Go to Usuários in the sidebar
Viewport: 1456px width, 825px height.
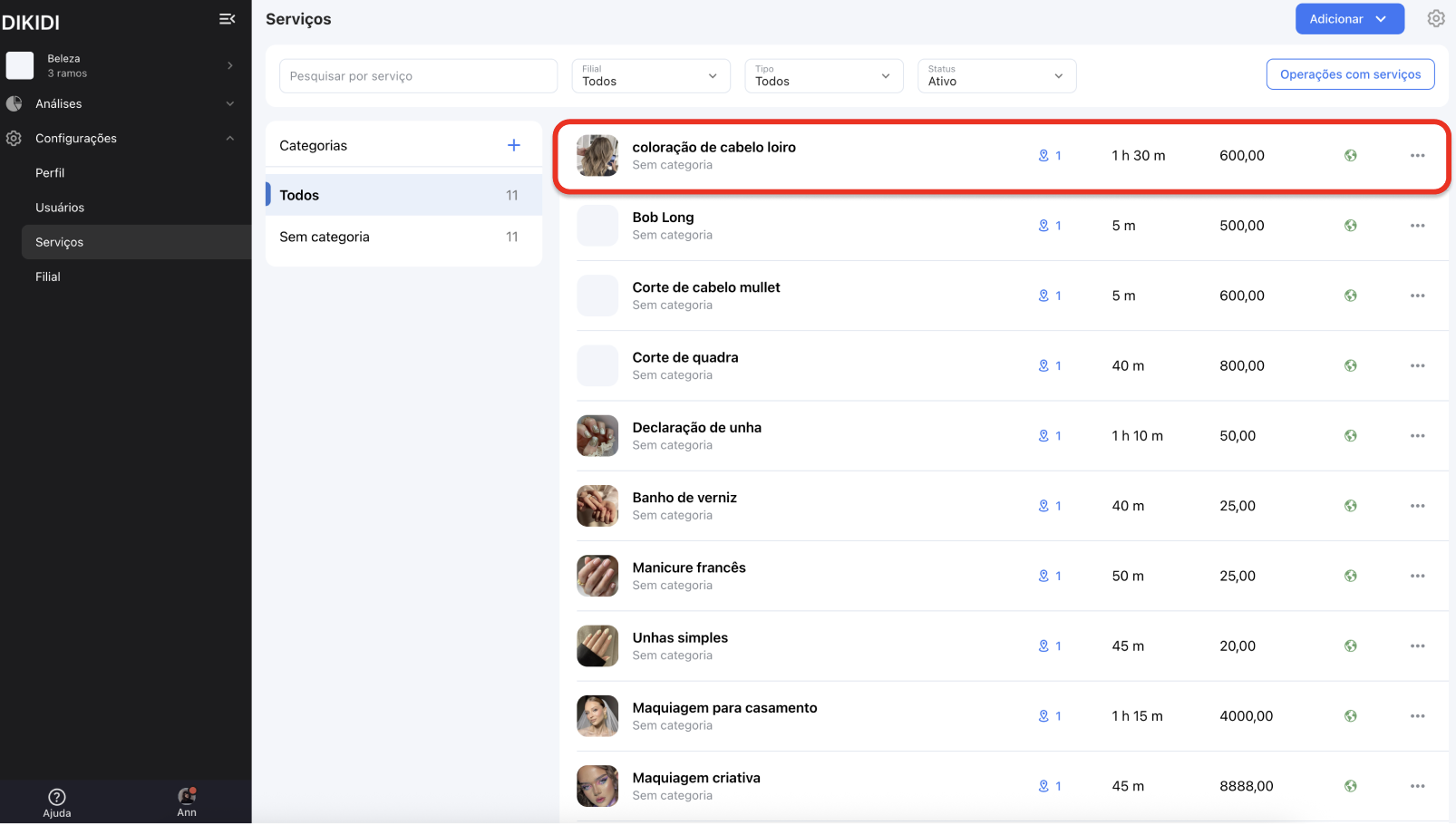pyautogui.click(x=60, y=208)
